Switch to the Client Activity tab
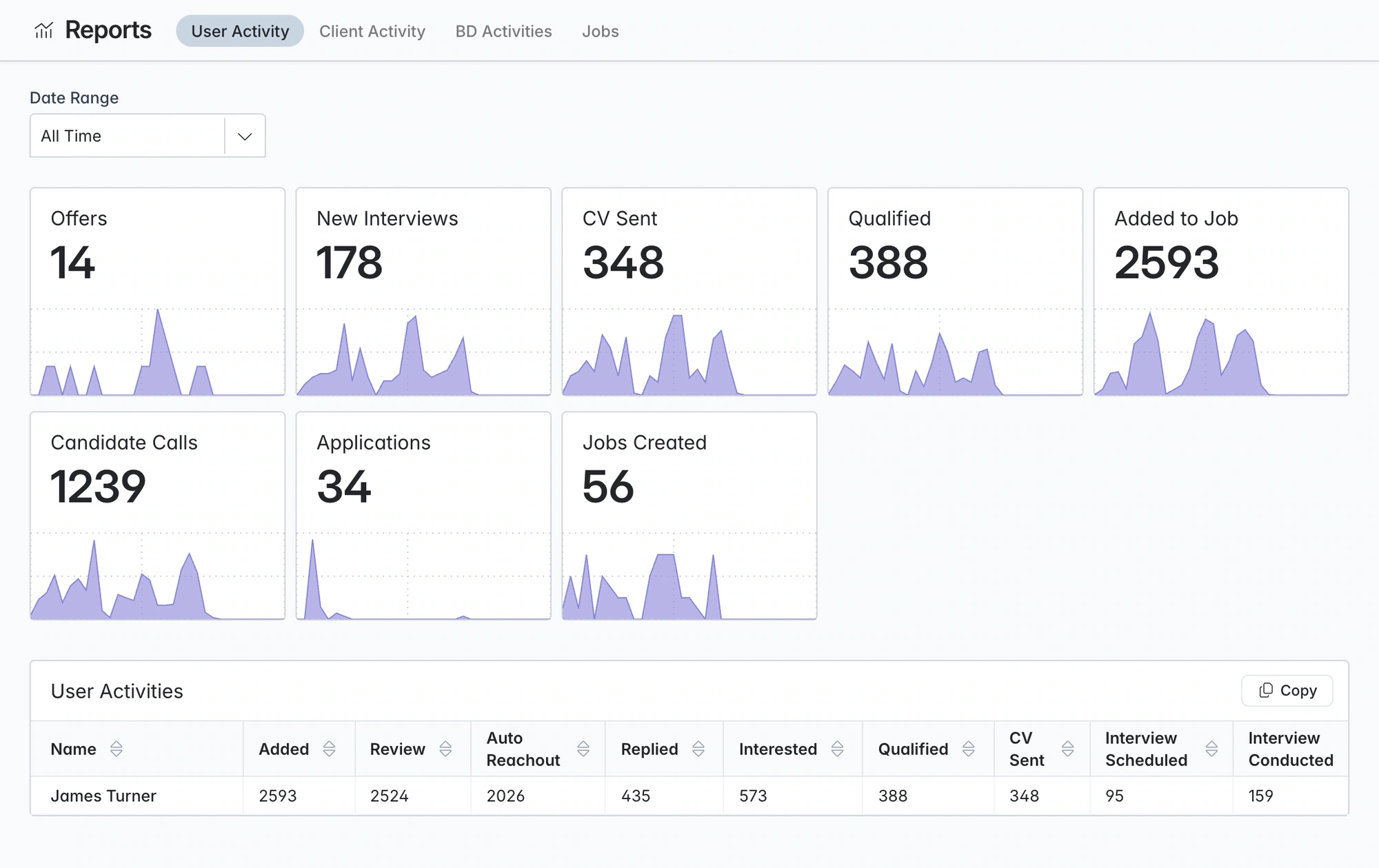 pyautogui.click(x=372, y=31)
